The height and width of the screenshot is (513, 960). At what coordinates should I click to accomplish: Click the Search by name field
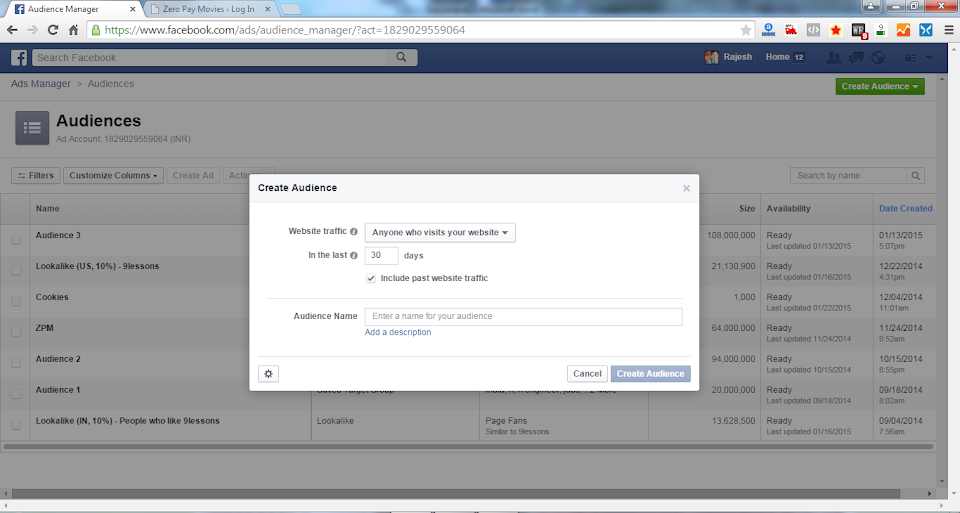(849, 176)
